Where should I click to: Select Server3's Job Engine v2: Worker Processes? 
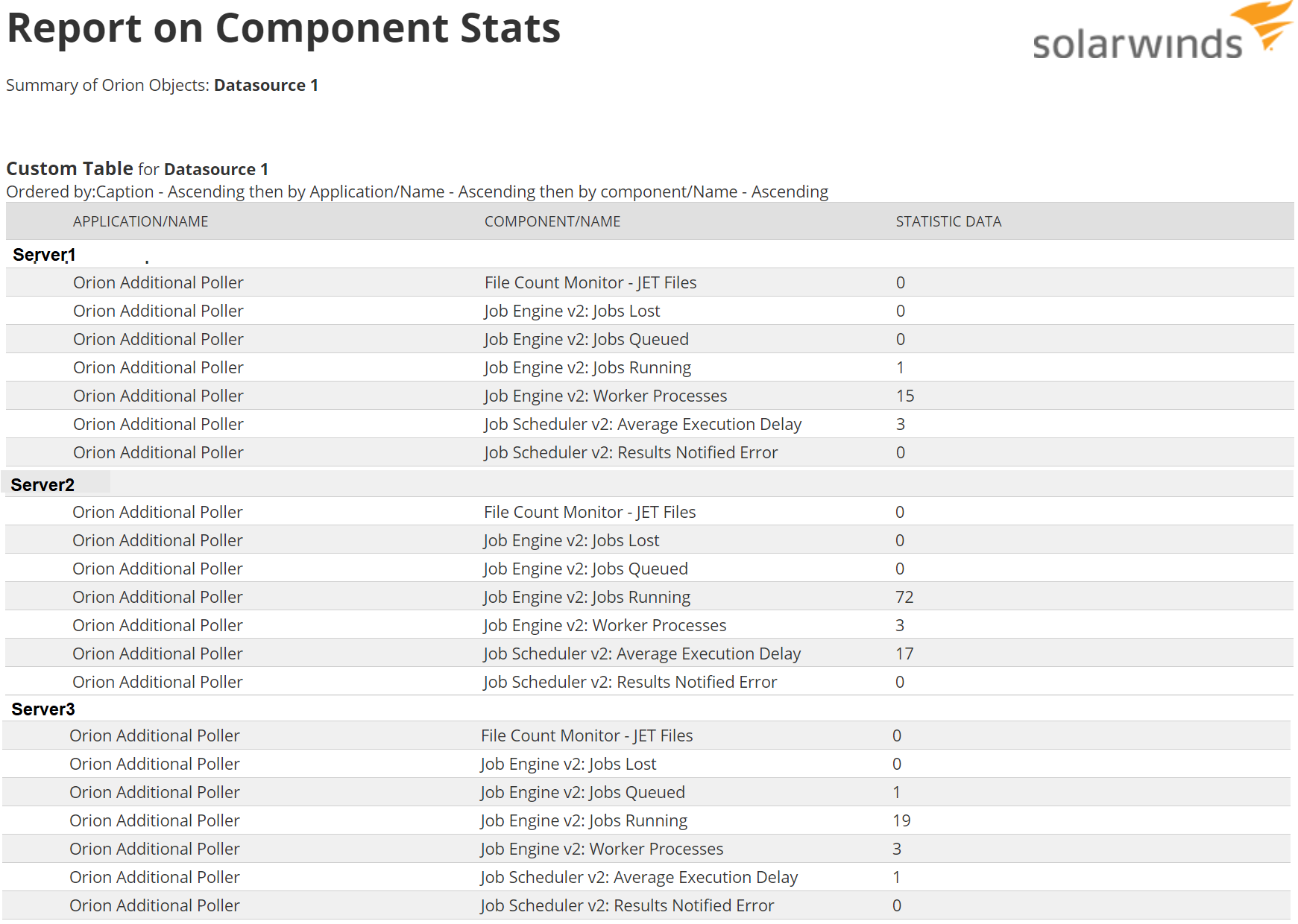tap(602, 849)
